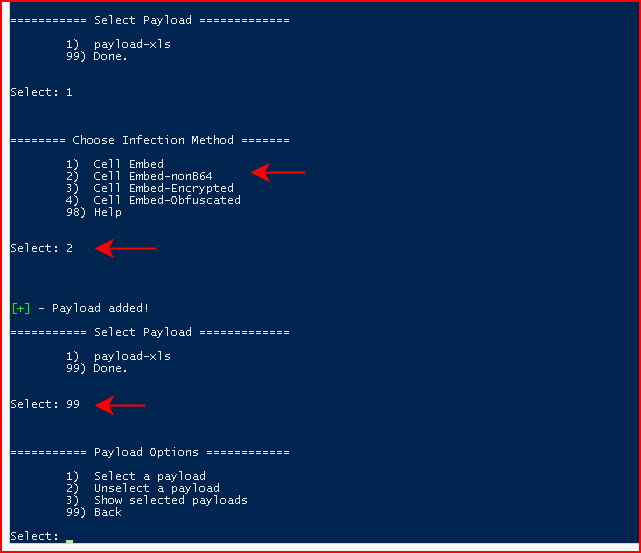
Task: Click the red arrow next to Select: 99
Action: 120,405
